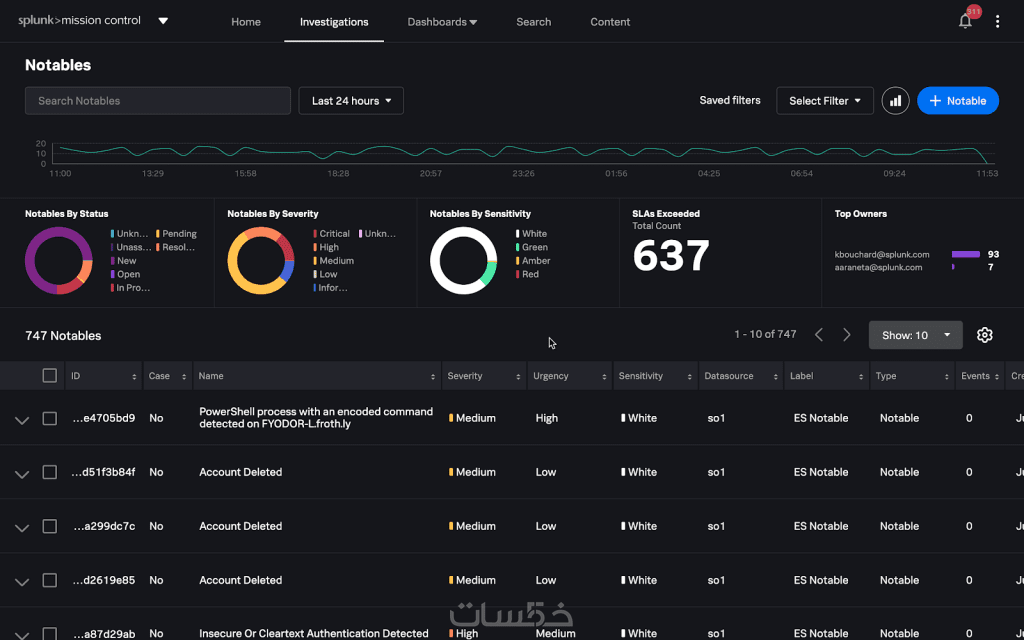The width and height of the screenshot is (1024, 640).
Task: Go to previous page of notables
Action: (818, 335)
